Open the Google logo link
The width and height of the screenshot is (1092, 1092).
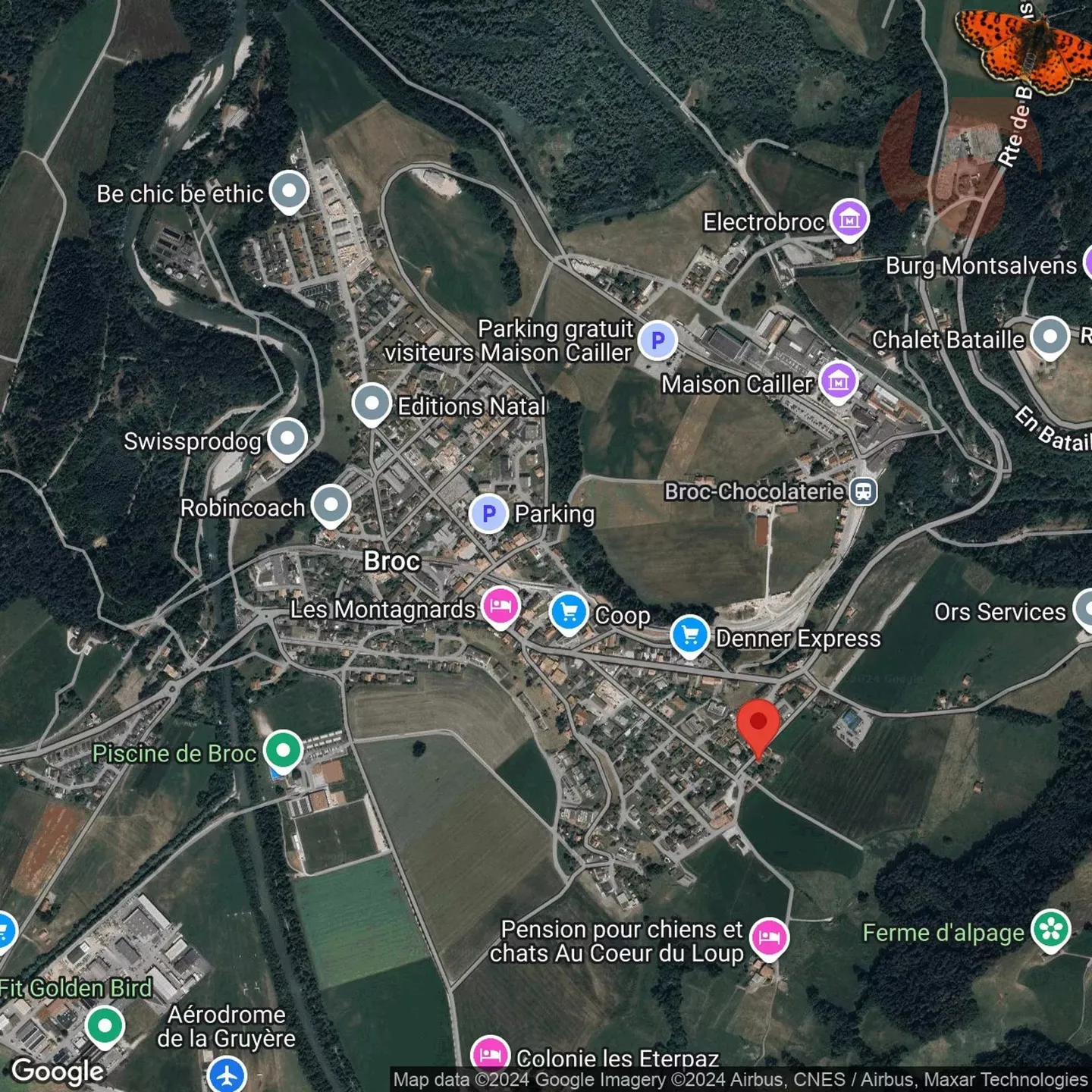click(x=58, y=1071)
